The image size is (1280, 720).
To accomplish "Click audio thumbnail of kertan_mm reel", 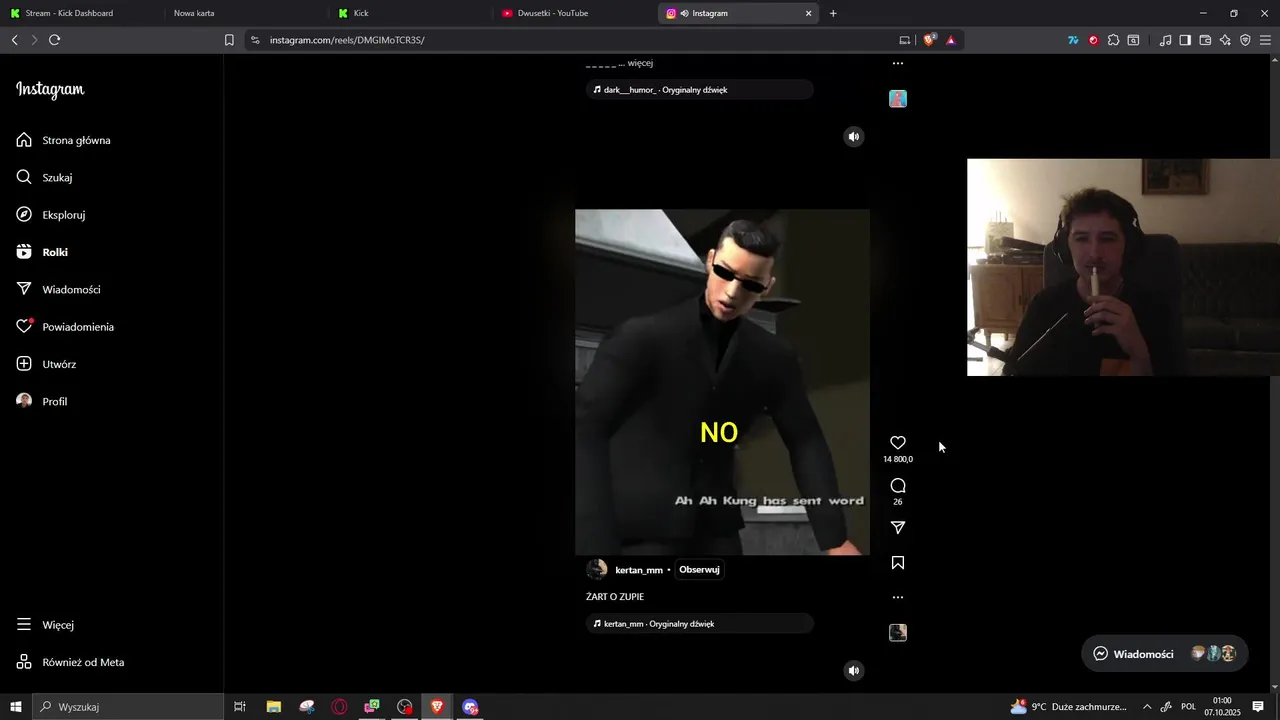I will (898, 633).
